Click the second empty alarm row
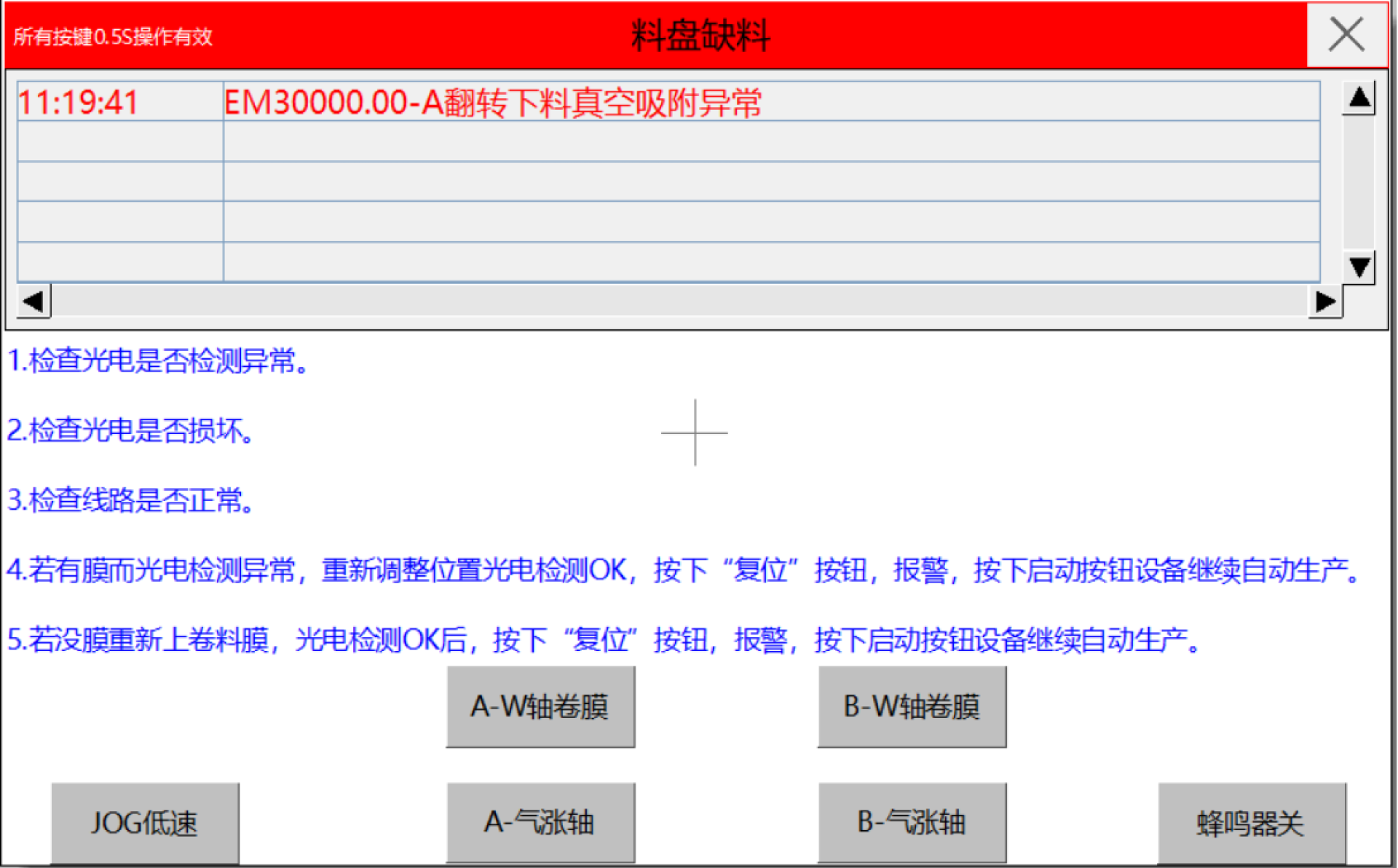The height and width of the screenshot is (868, 1398). [770, 181]
